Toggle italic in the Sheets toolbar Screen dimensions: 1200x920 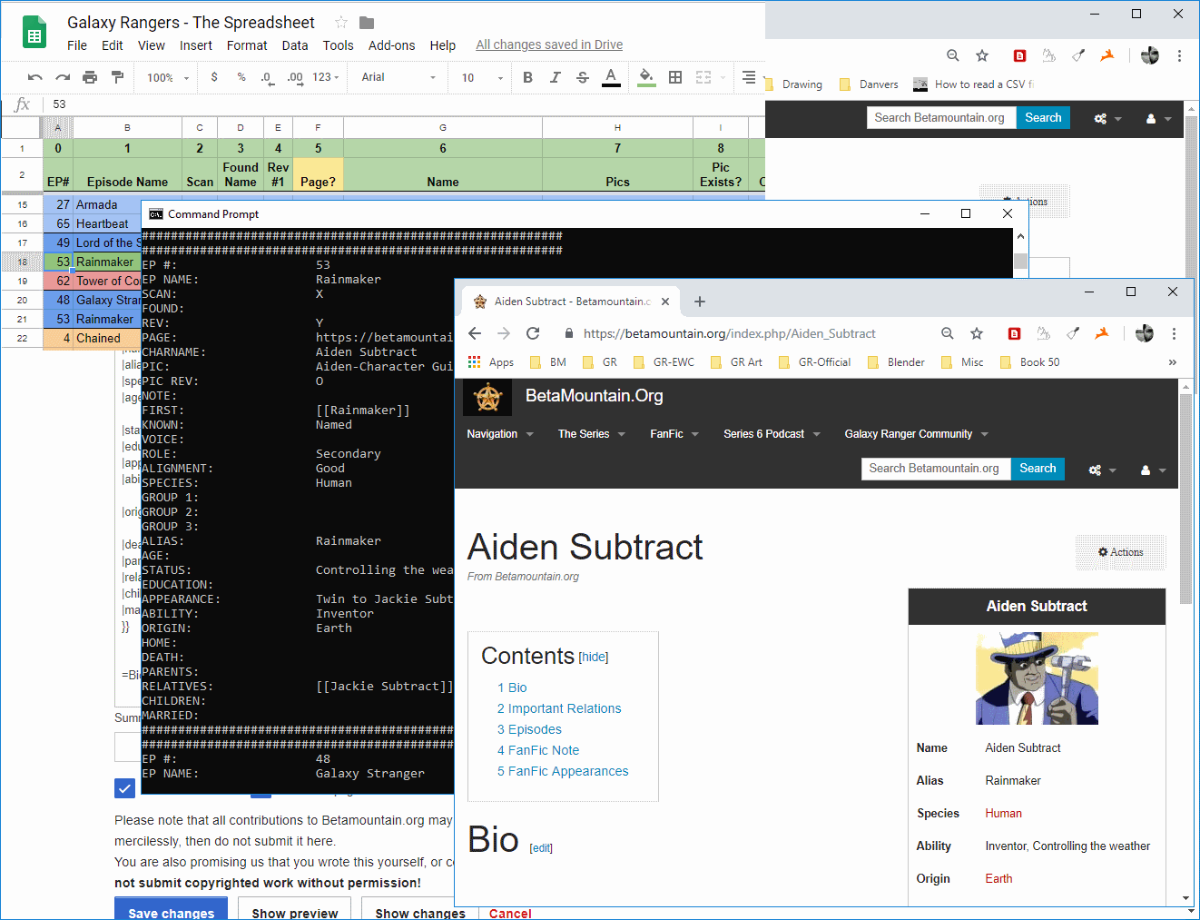click(555, 77)
